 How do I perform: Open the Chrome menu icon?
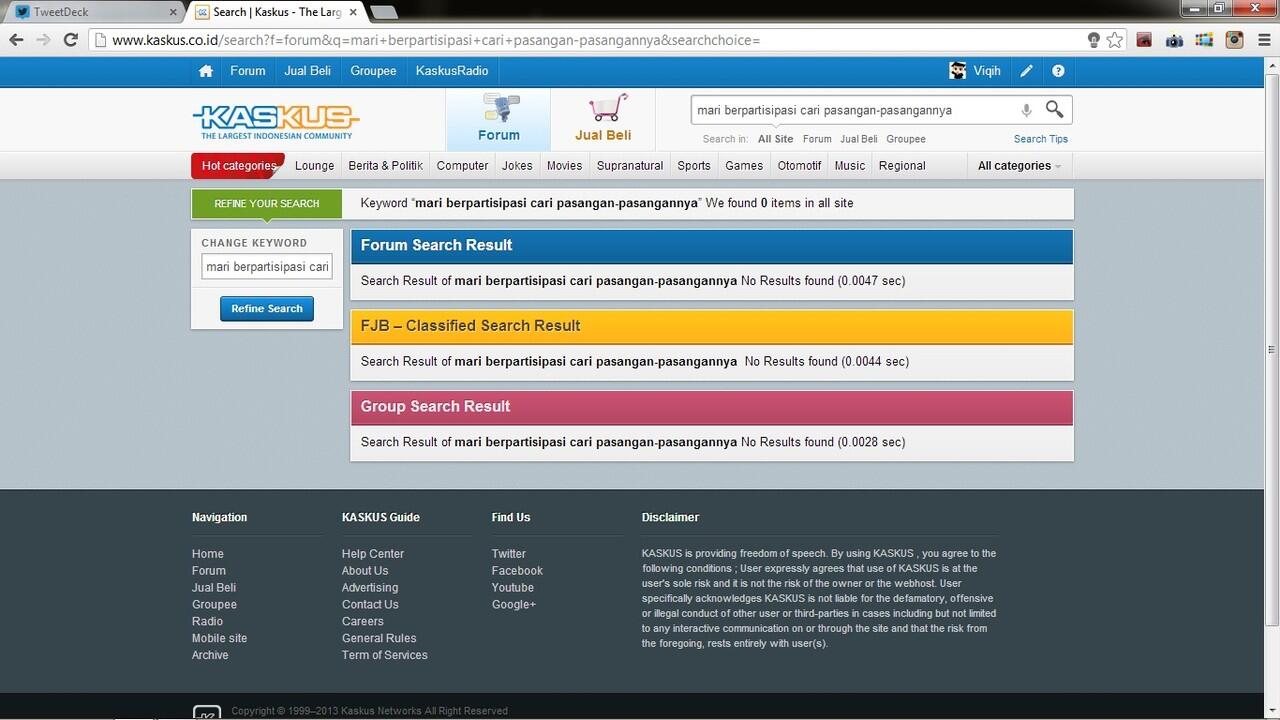(1264, 41)
